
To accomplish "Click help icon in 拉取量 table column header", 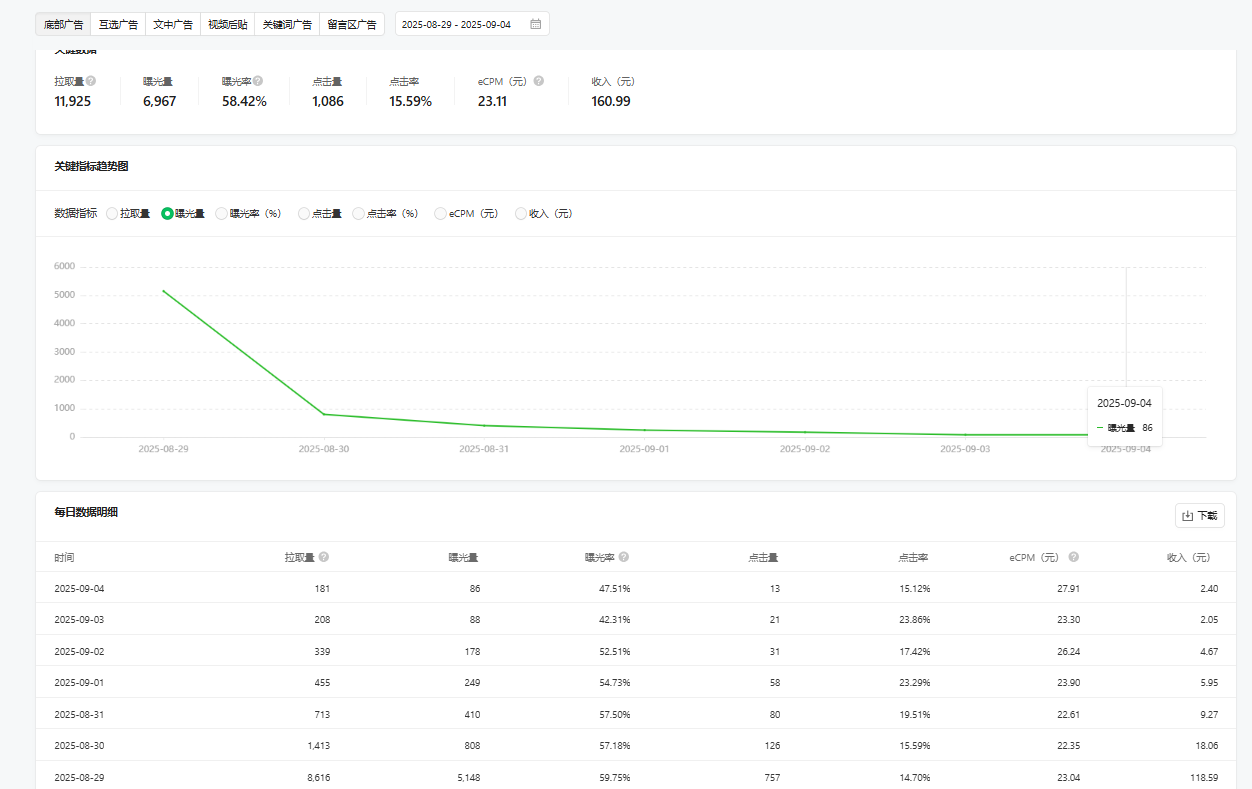I will (324, 557).
